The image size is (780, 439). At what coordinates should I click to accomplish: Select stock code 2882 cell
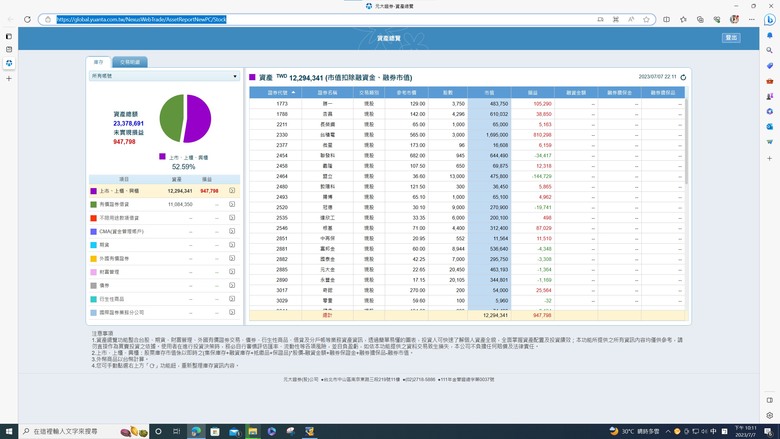(x=282, y=259)
